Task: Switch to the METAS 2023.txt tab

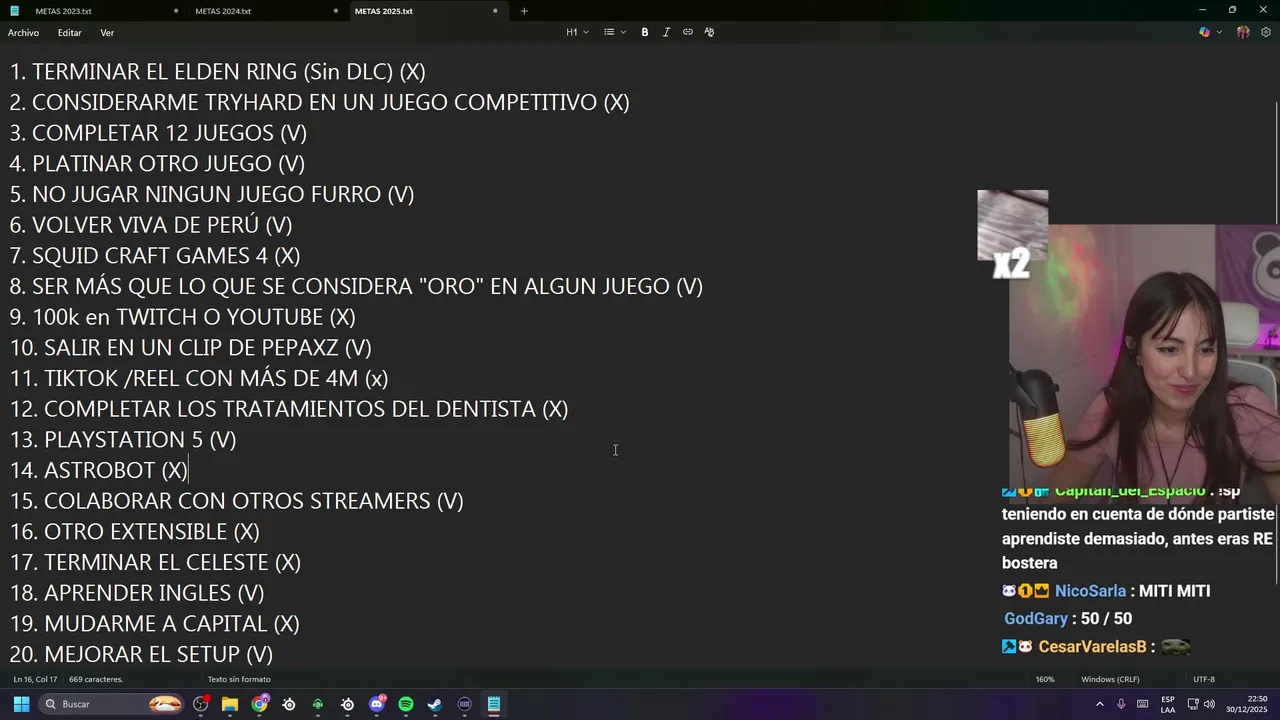Action: [63, 11]
